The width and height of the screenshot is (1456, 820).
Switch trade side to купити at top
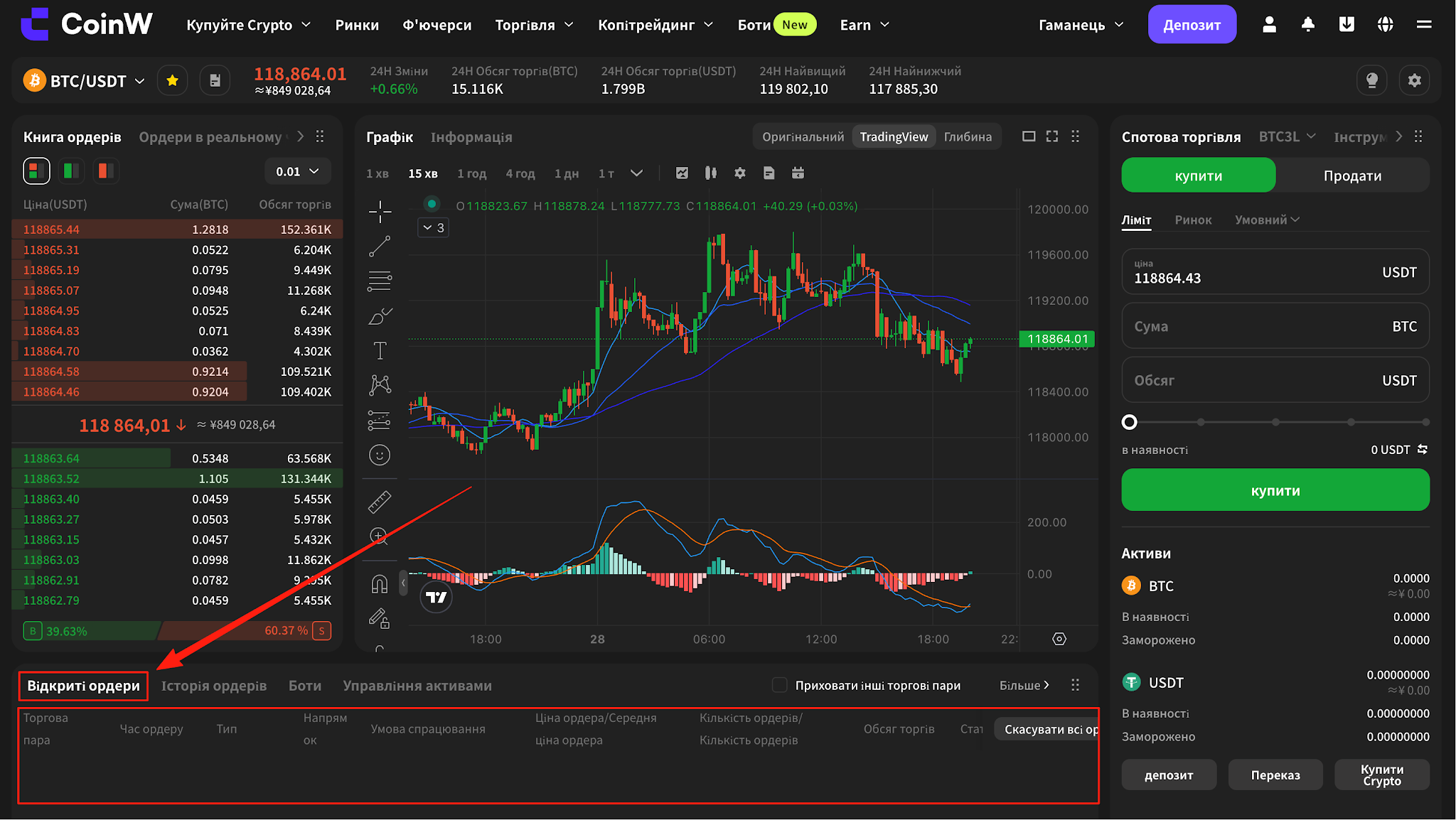[1199, 176]
